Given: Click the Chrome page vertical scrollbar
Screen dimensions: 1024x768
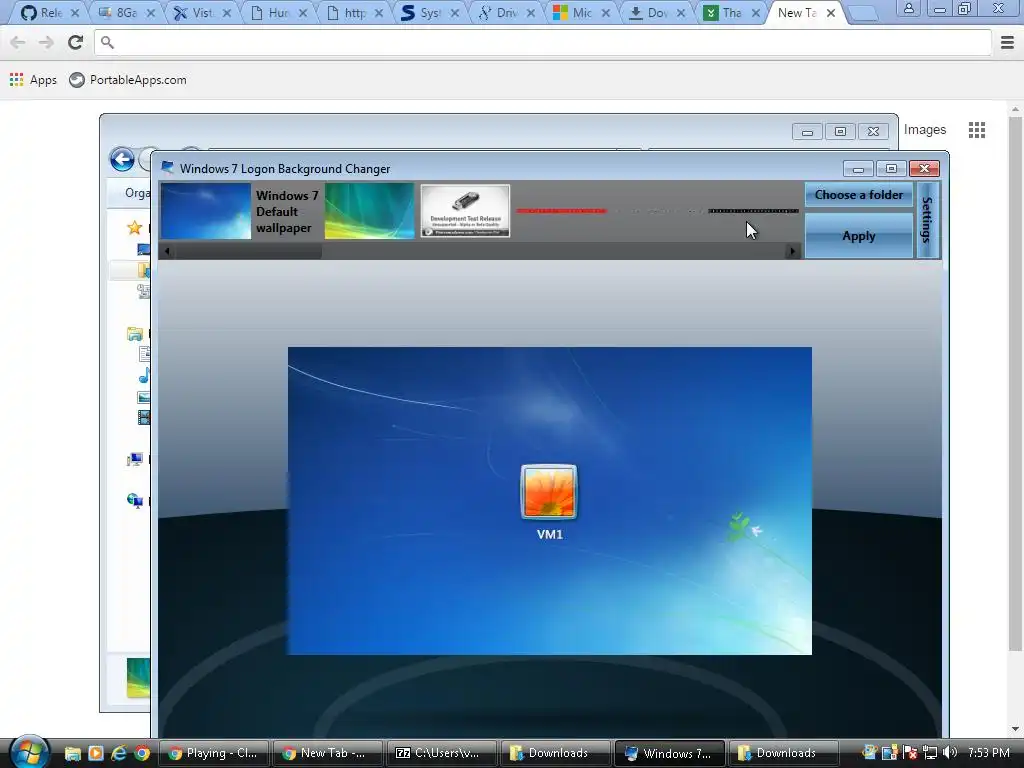Looking at the screenshot, I should point(1014,383).
